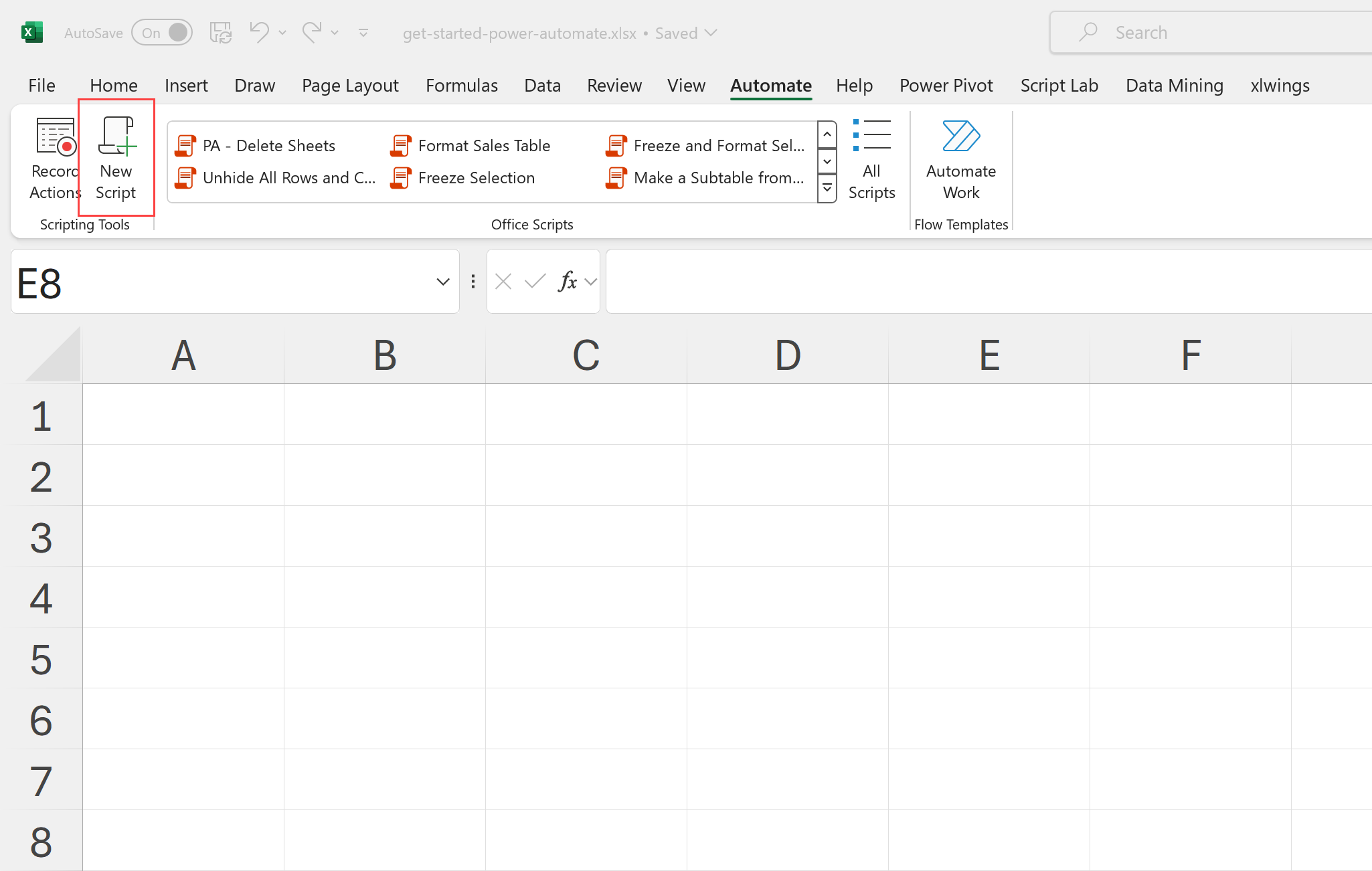Expand the Name Box dropdown arrow

(x=442, y=282)
